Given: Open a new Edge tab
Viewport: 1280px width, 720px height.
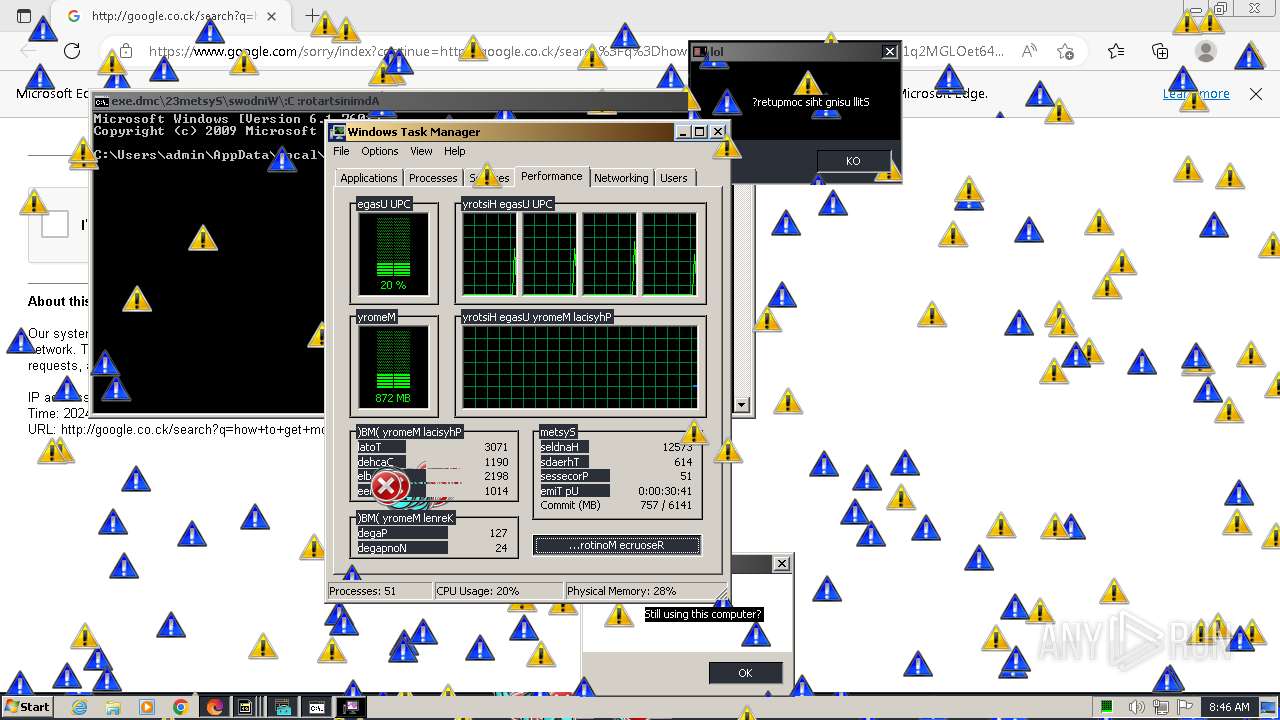Looking at the screenshot, I should (312, 16).
